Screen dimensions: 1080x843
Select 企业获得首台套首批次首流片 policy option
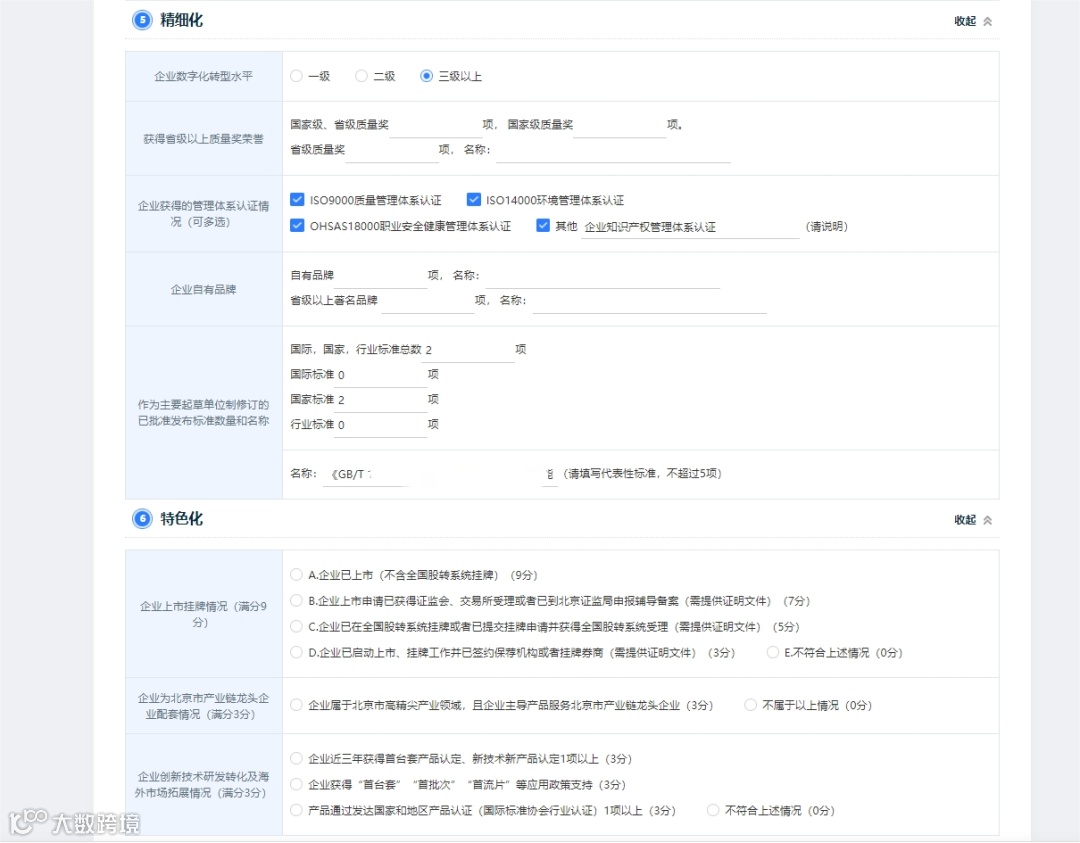pos(296,784)
